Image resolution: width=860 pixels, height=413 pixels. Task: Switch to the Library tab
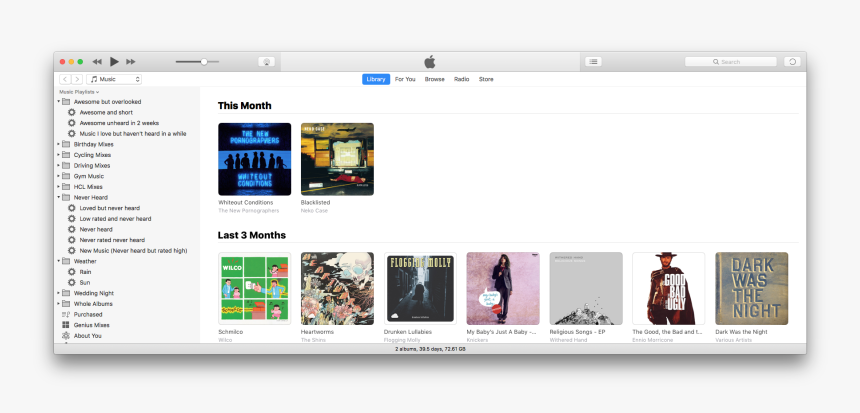(x=376, y=80)
